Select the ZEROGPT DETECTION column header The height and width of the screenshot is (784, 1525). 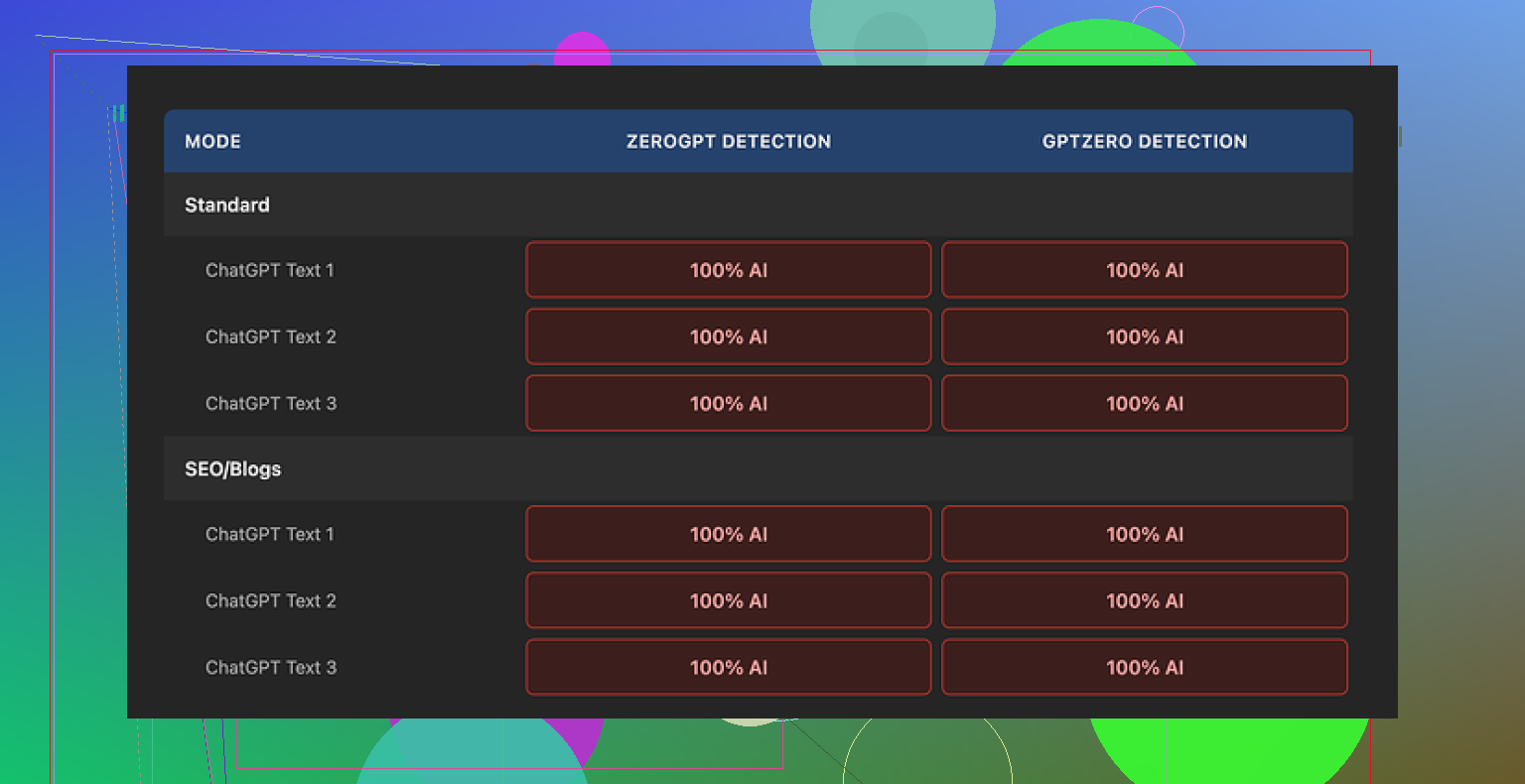click(728, 141)
